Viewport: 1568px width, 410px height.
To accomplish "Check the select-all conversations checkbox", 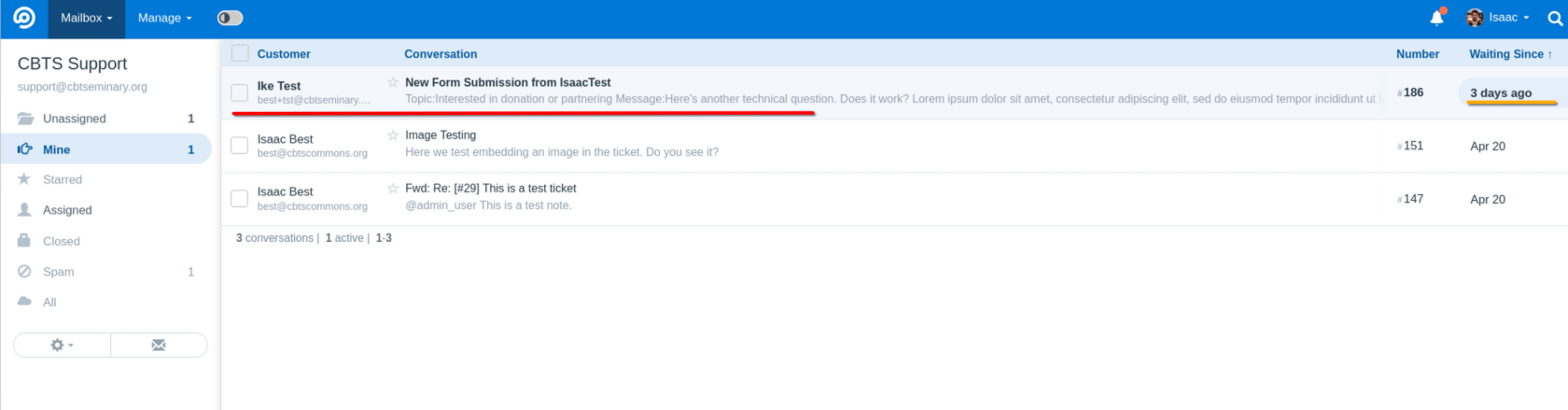I will click(x=240, y=53).
